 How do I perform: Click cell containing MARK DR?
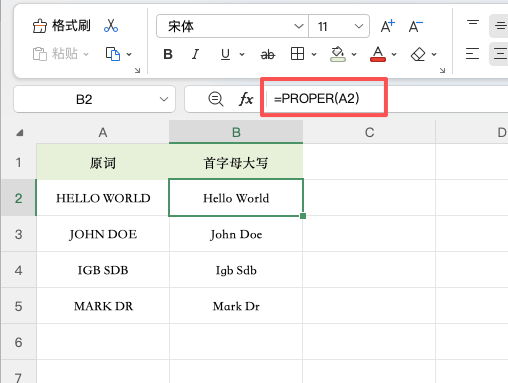pyautogui.click(x=103, y=306)
